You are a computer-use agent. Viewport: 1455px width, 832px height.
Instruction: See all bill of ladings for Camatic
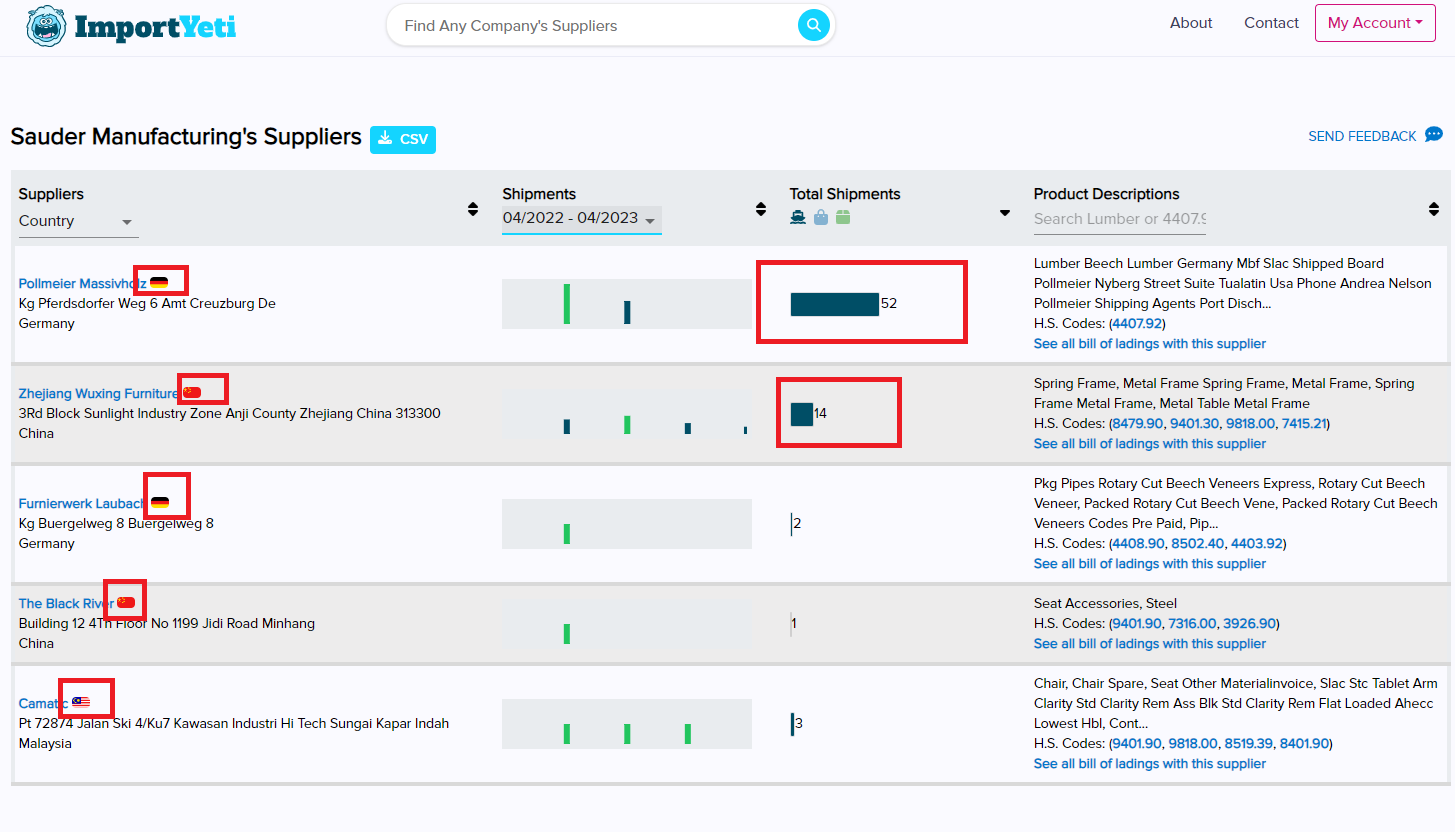(1150, 764)
